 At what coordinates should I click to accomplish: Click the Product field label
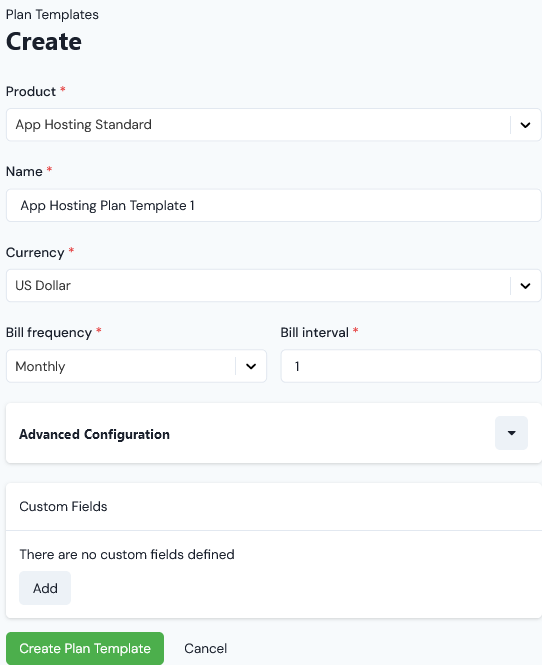[31, 91]
